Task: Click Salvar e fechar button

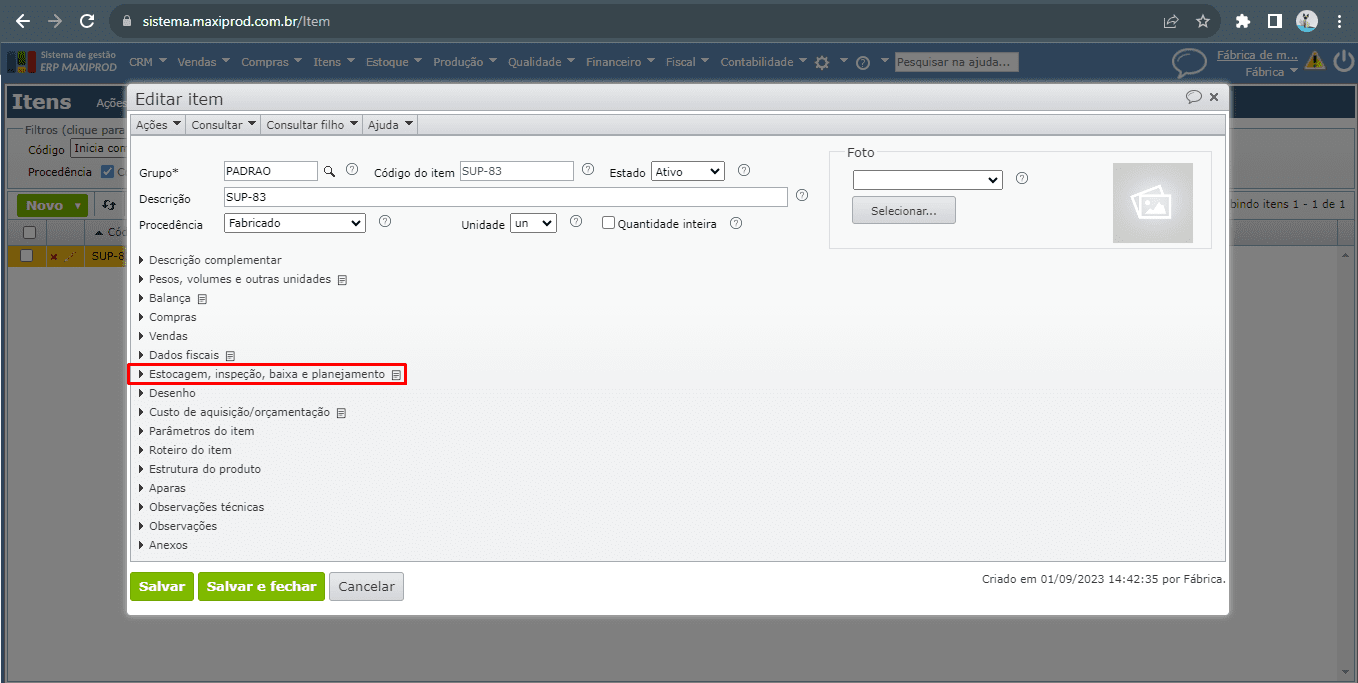Action: [261, 587]
